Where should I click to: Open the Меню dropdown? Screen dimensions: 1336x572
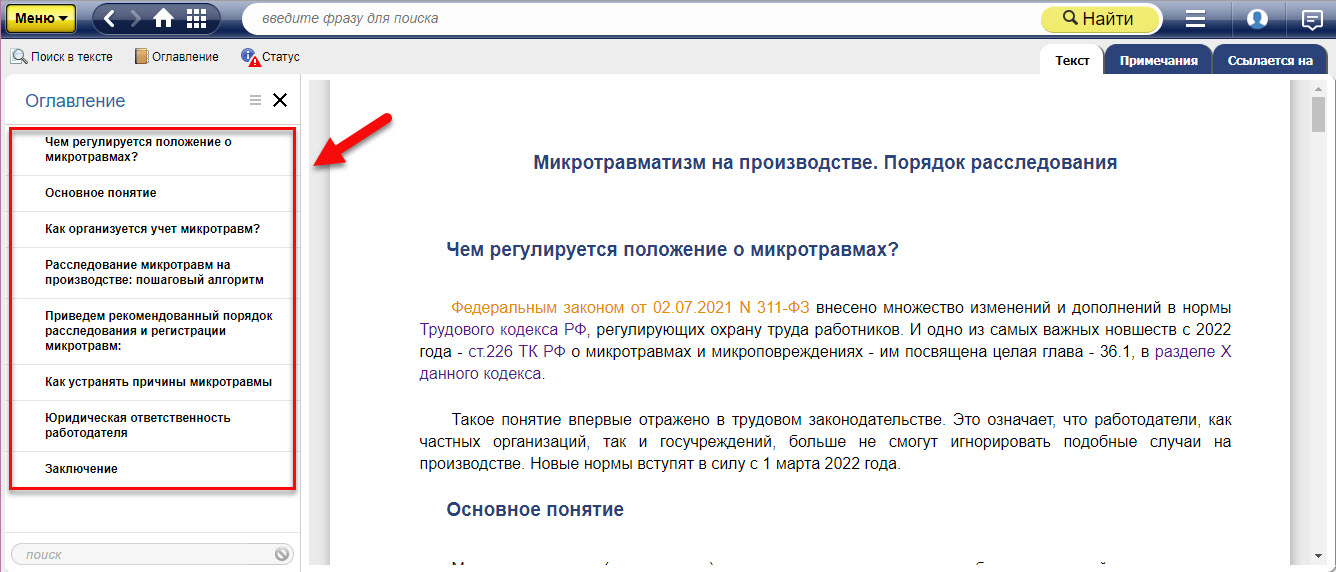tap(41, 18)
